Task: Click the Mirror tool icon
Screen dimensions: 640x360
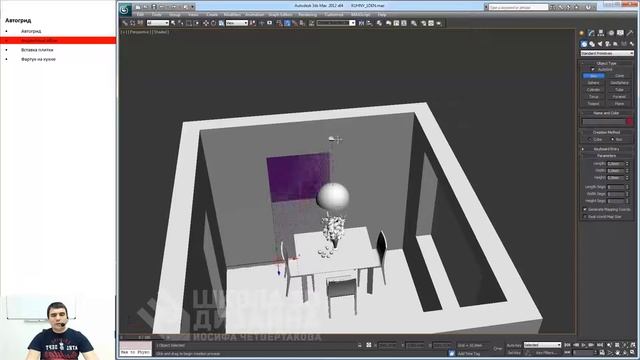Action: click(361, 23)
